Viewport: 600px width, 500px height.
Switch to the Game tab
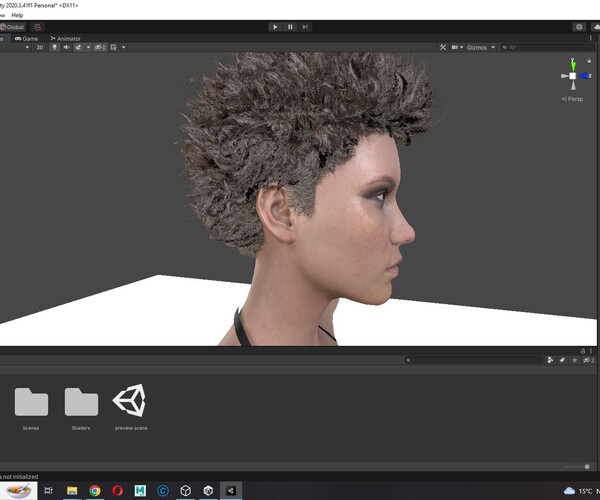coord(26,39)
